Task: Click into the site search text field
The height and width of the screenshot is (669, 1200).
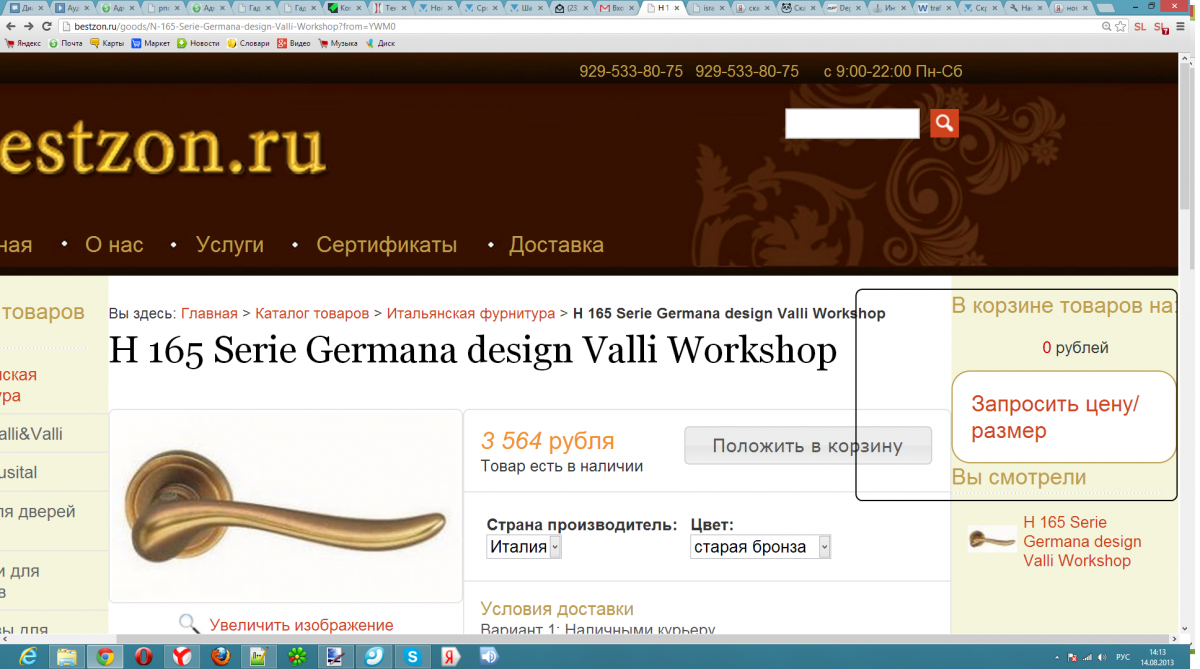Action: [852, 124]
